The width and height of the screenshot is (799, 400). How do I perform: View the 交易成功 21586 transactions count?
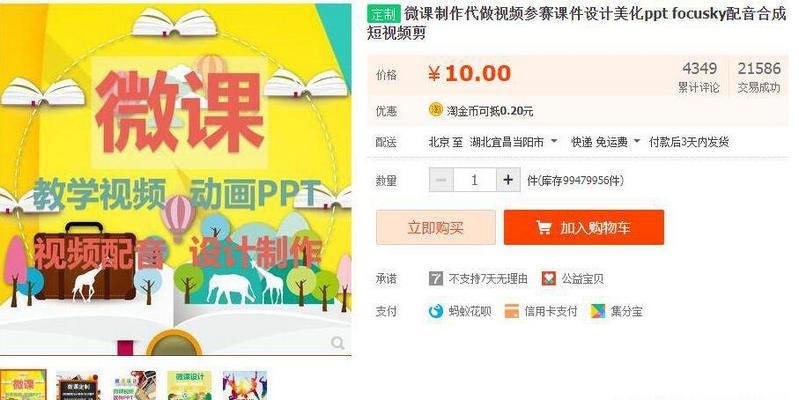pyautogui.click(x=759, y=76)
